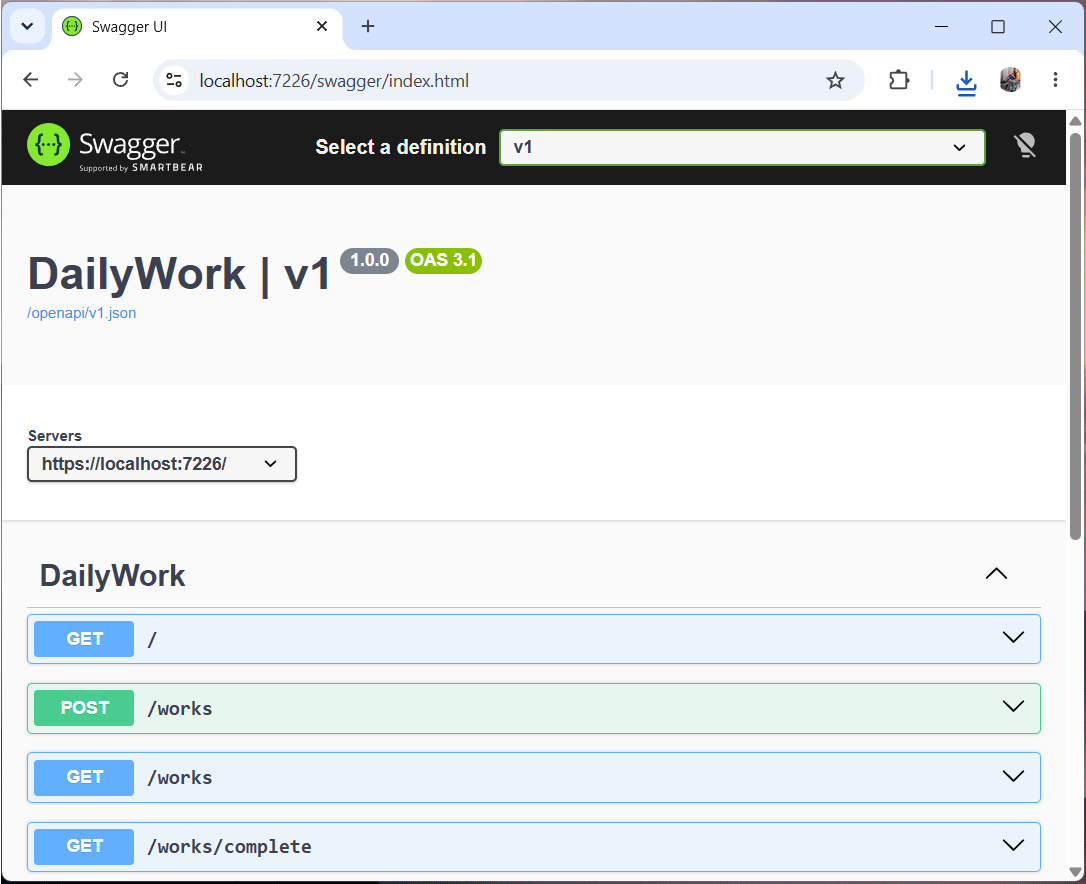Open the Select a definition dropdown
Screen dimensions: 1086x884
click(x=742, y=147)
